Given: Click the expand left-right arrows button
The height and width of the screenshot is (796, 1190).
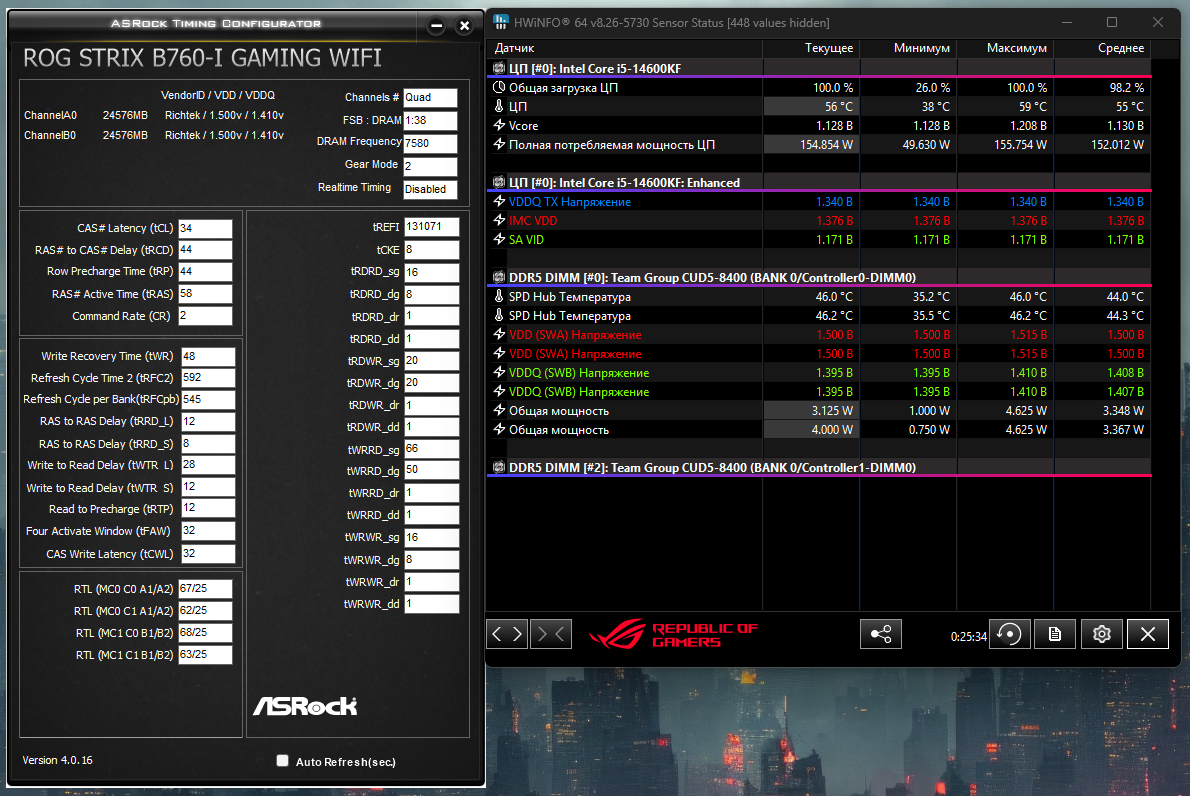Looking at the screenshot, I should coord(507,634).
